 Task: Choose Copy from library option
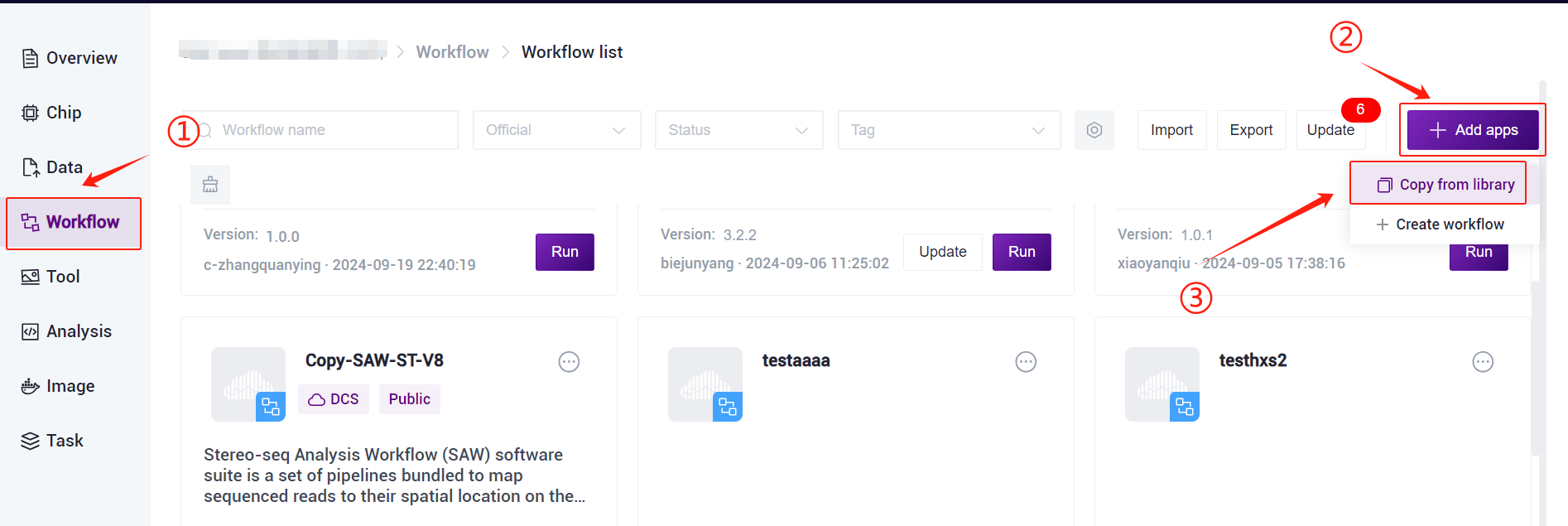[1445, 185]
